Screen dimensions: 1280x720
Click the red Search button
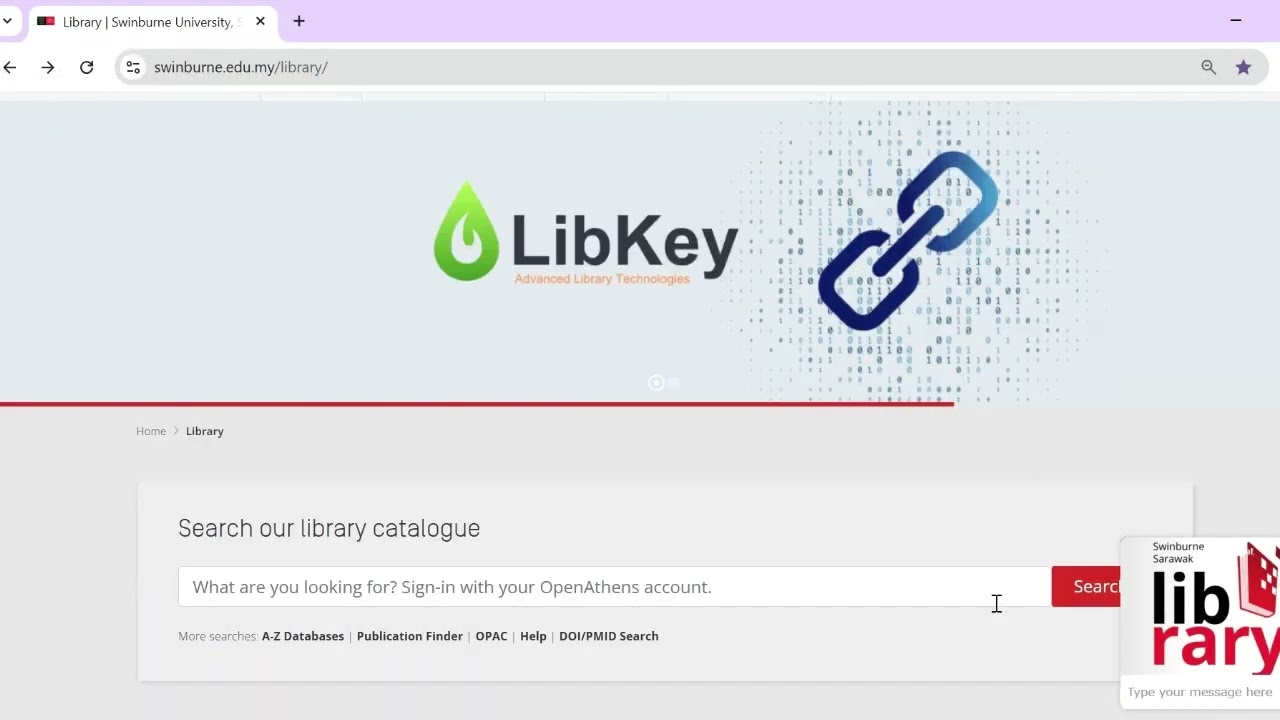pos(1086,587)
